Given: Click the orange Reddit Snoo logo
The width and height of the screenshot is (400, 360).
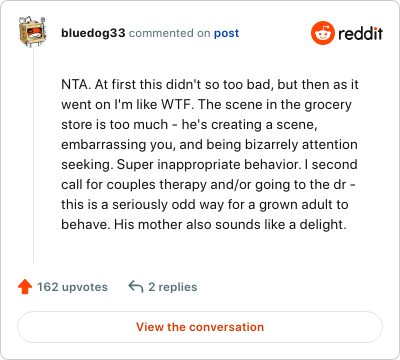Looking at the screenshot, I should [323, 33].
